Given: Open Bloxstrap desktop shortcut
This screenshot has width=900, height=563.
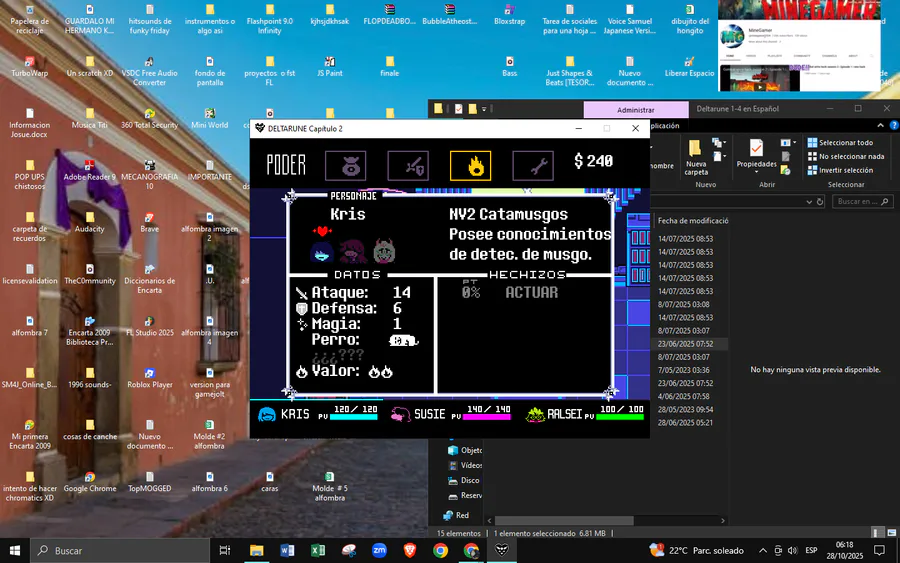Looking at the screenshot, I should (x=509, y=15).
